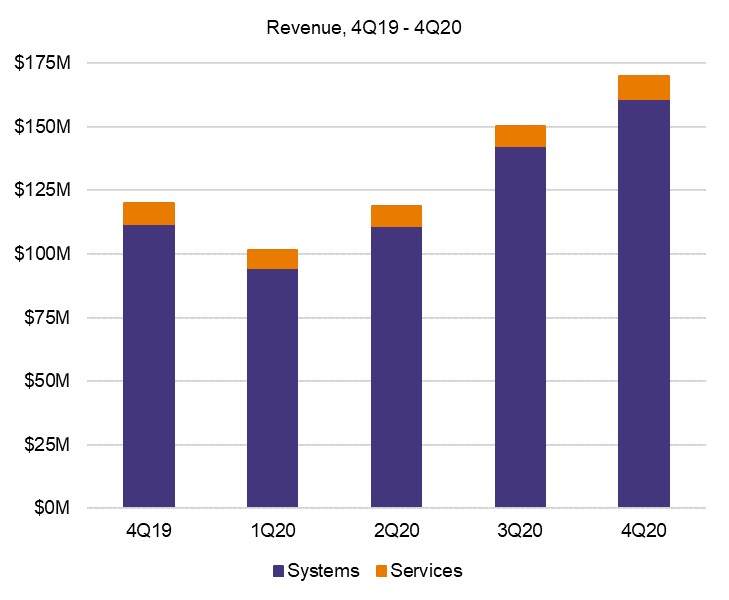The height and width of the screenshot is (600, 729).
Task: Click the "$175M" y-axis label
Action: click(42, 63)
